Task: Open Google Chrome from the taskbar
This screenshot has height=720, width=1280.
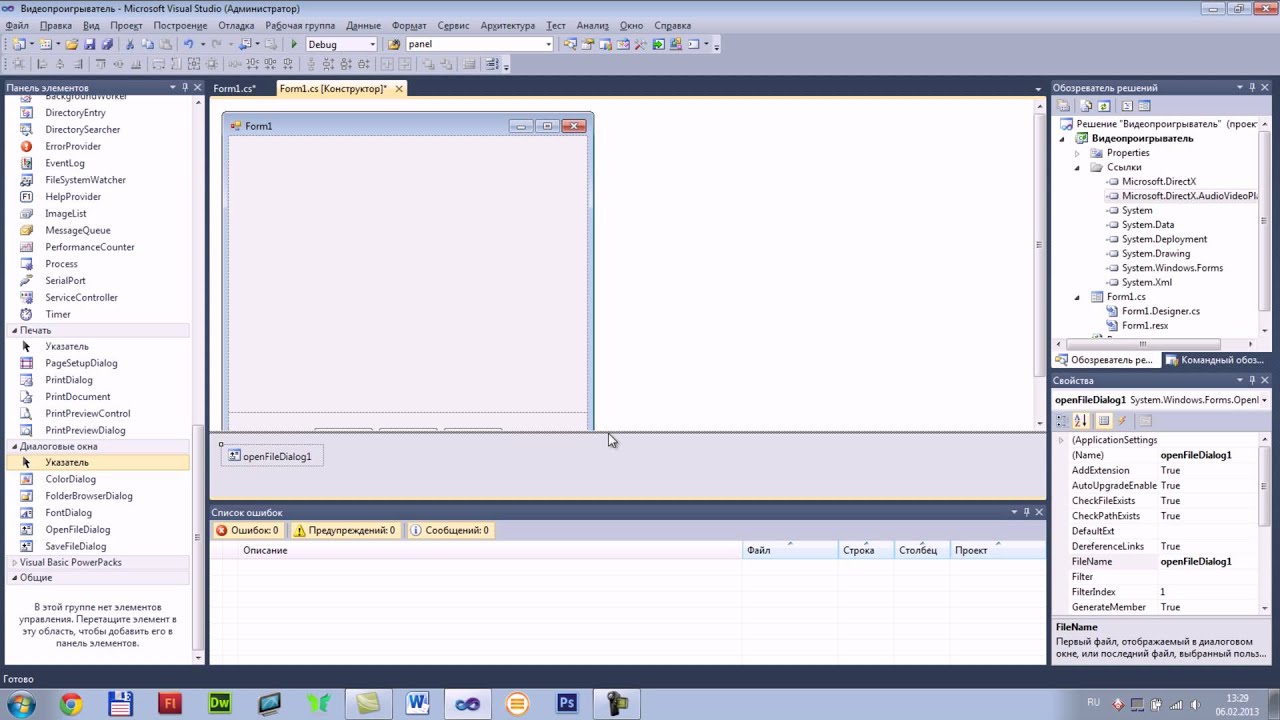Action: tap(70, 704)
